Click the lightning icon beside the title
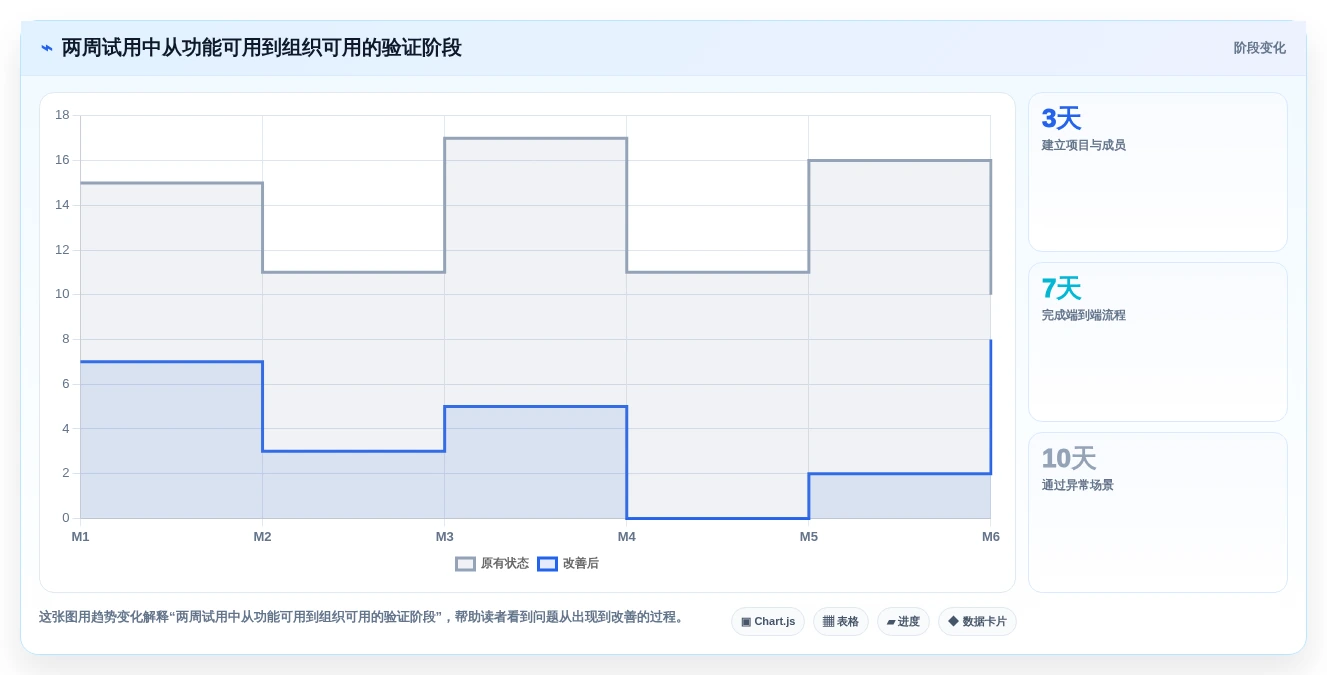 [47, 48]
